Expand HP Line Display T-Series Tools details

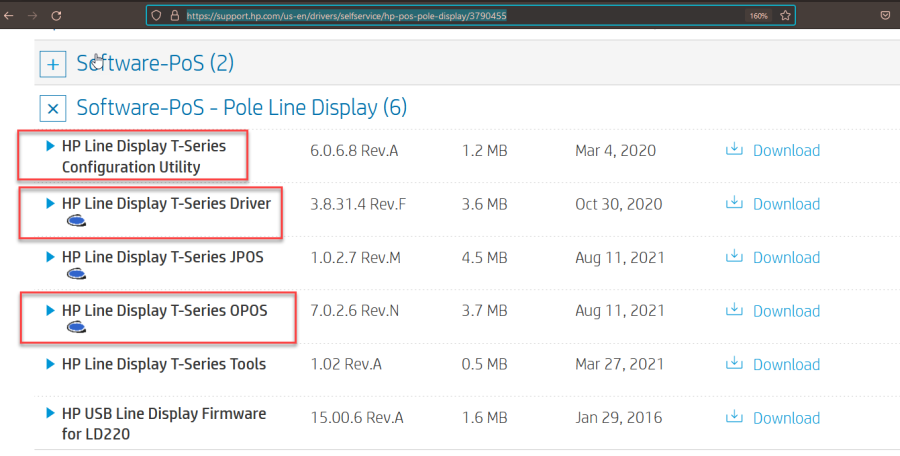pos(50,364)
